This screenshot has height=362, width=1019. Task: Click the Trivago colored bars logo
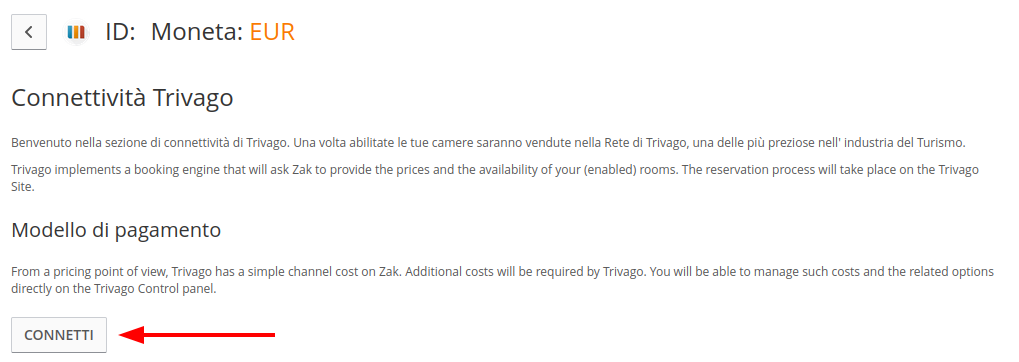(x=77, y=32)
